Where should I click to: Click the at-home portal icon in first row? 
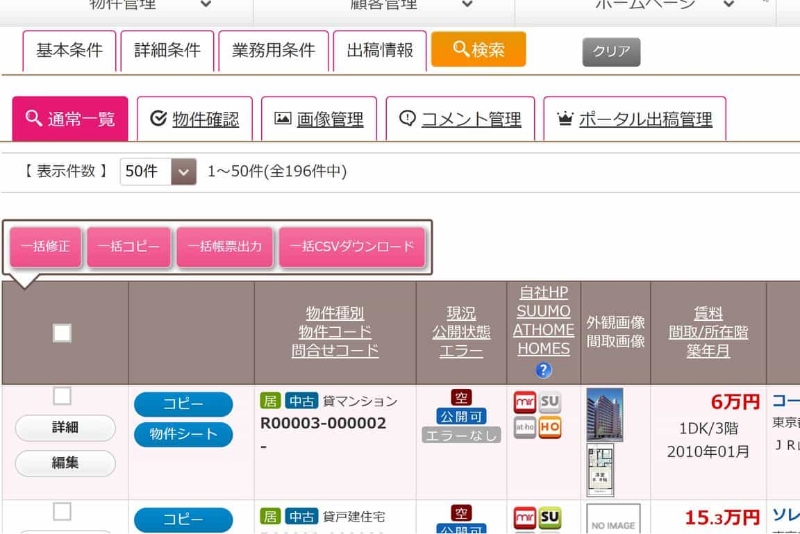[525, 428]
